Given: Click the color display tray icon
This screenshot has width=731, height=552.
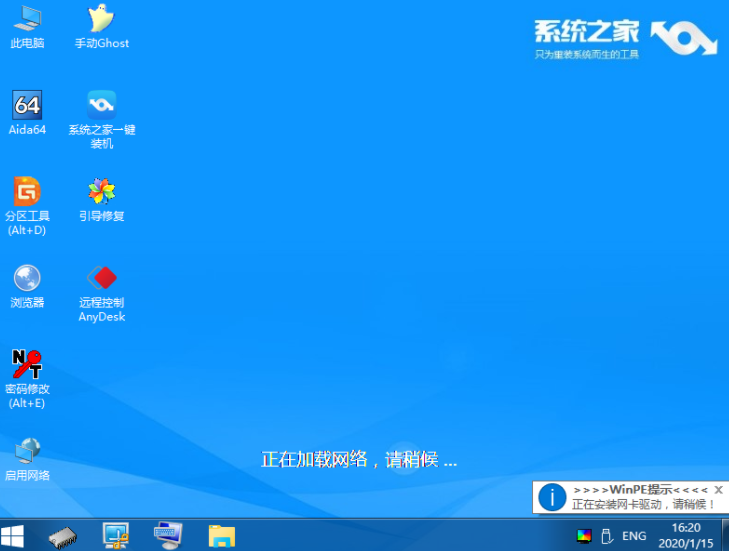Looking at the screenshot, I should (x=585, y=536).
